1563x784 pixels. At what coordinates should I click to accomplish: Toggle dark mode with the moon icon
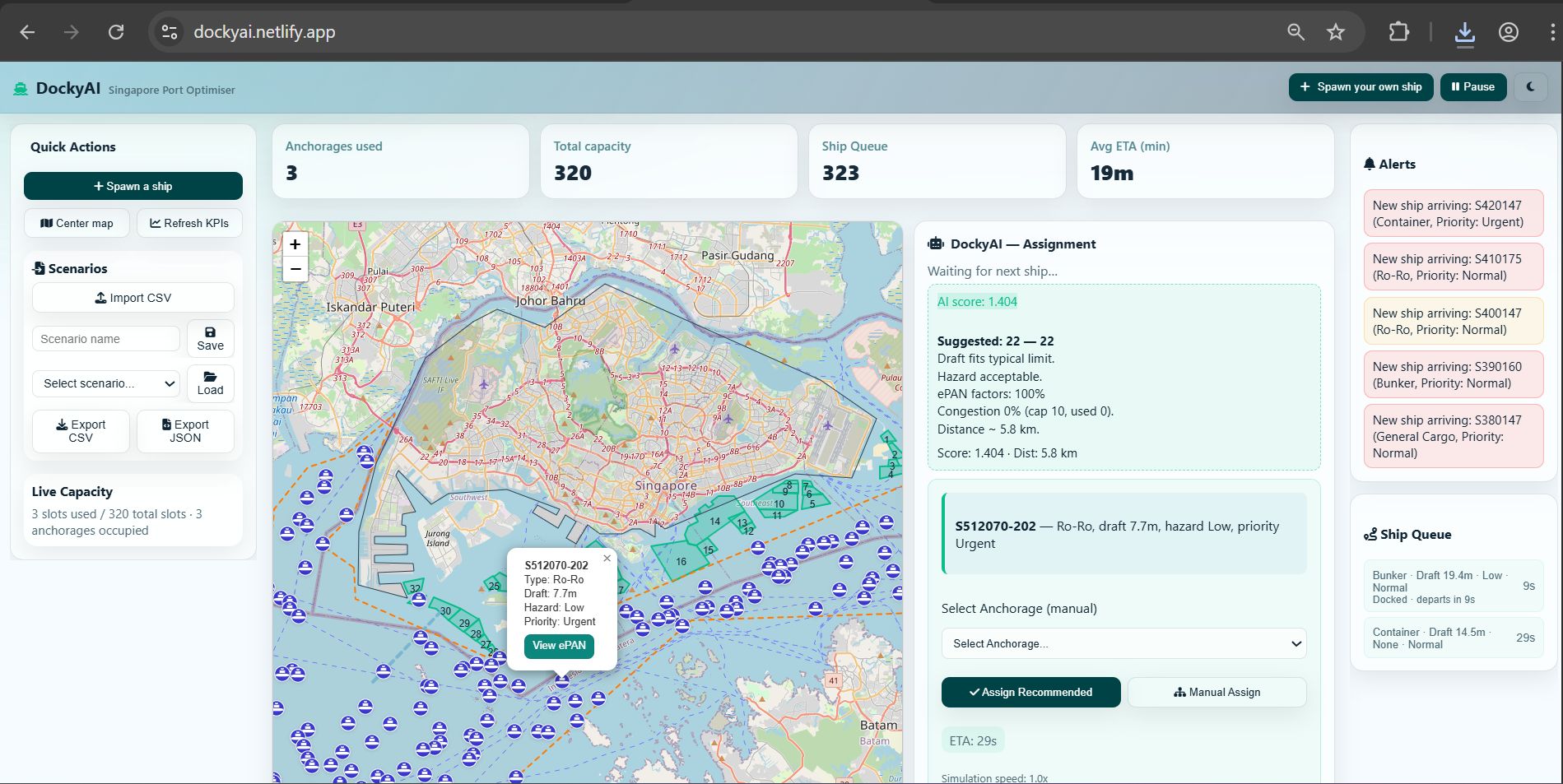(x=1530, y=86)
